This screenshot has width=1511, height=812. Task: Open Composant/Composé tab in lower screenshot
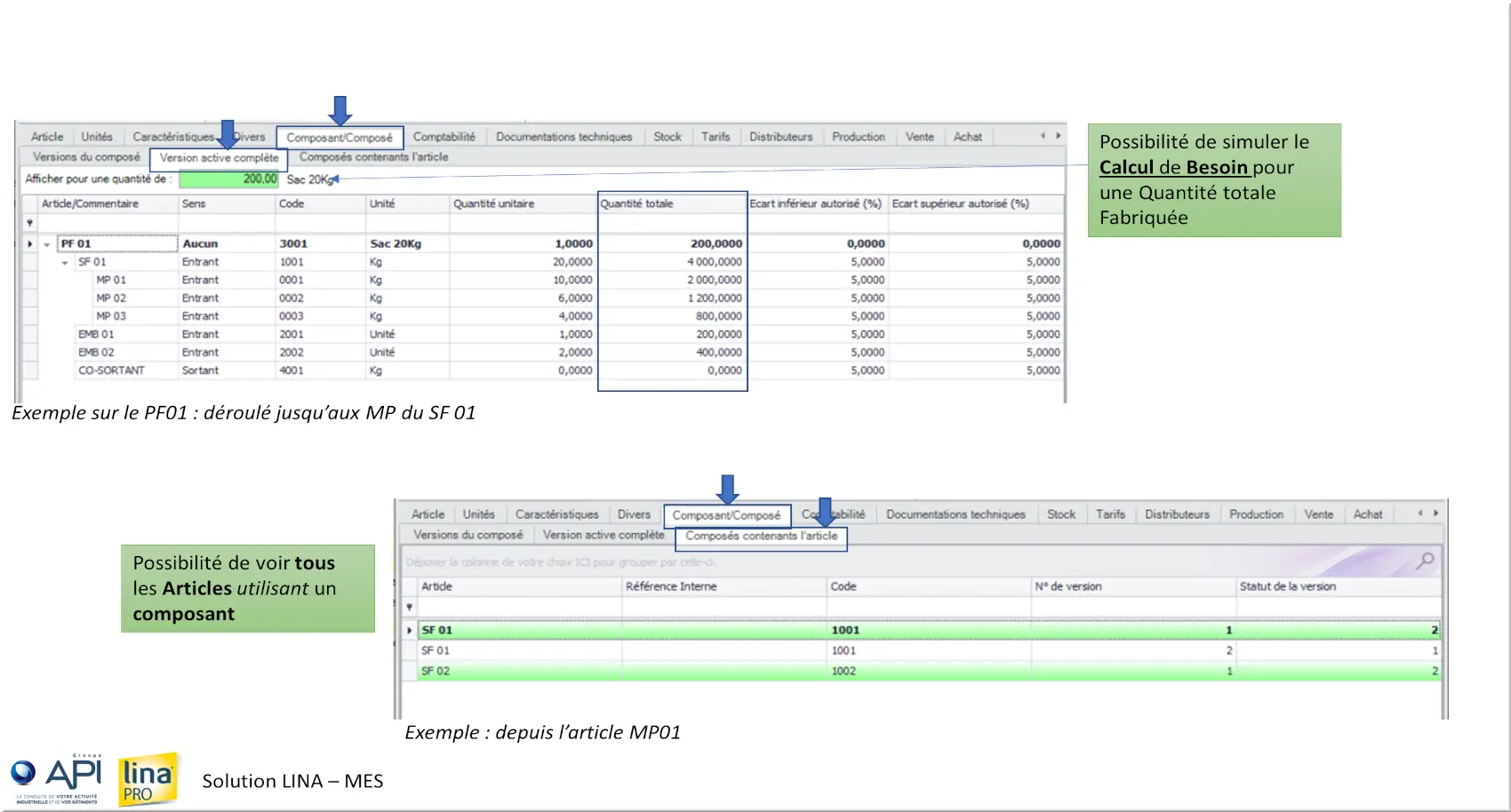(726, 515)
